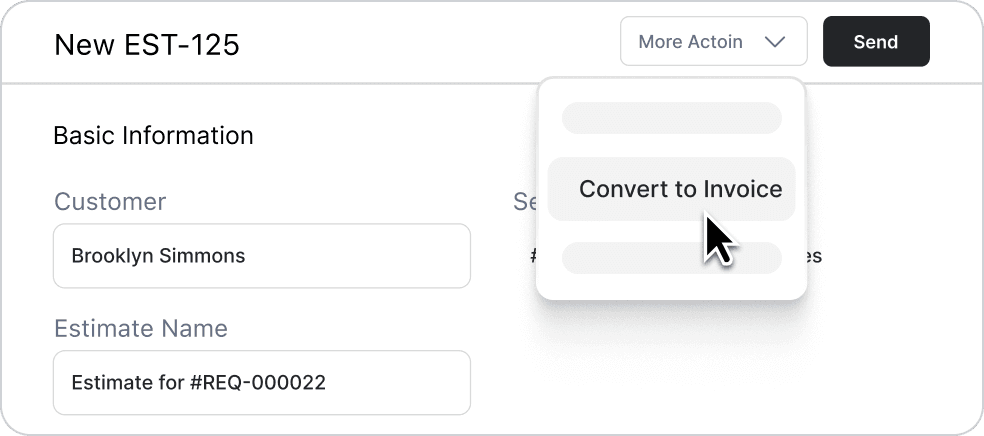
Task: Click the Basic Information section heading
Action: pyautogui.click(x=153, y=135)
